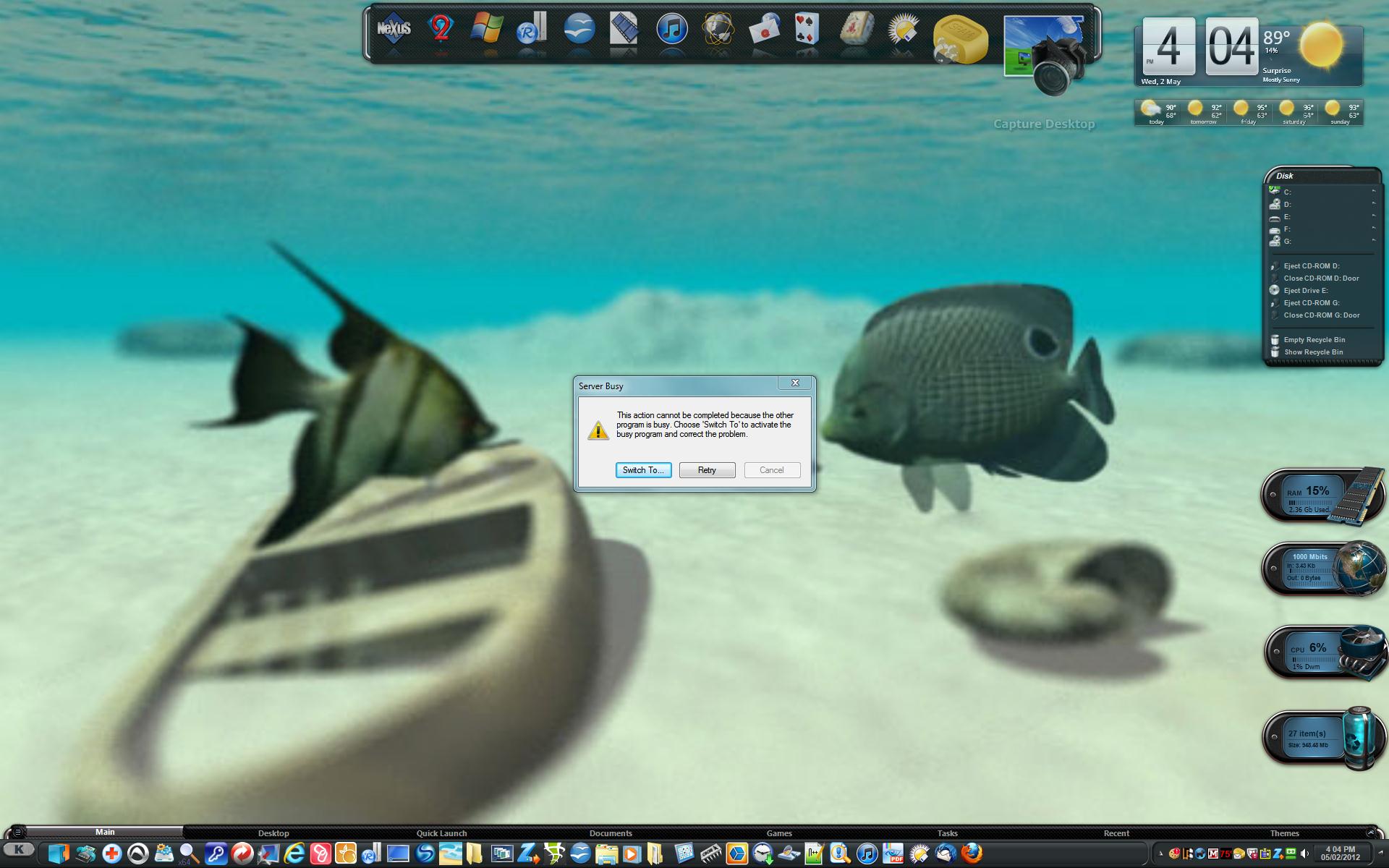Open Internet Explorer in the bottom dock

[294, 854]
